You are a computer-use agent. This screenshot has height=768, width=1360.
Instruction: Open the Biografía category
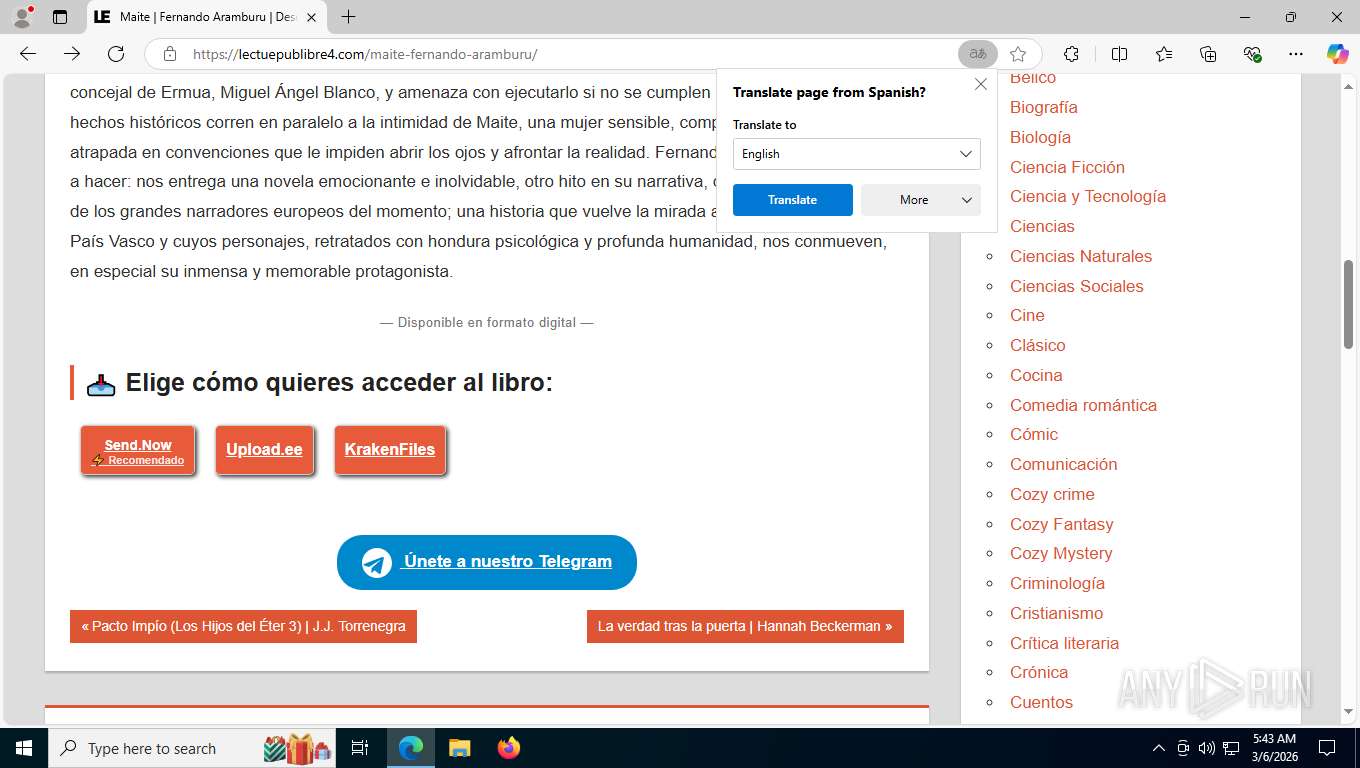pos(1044,107)
